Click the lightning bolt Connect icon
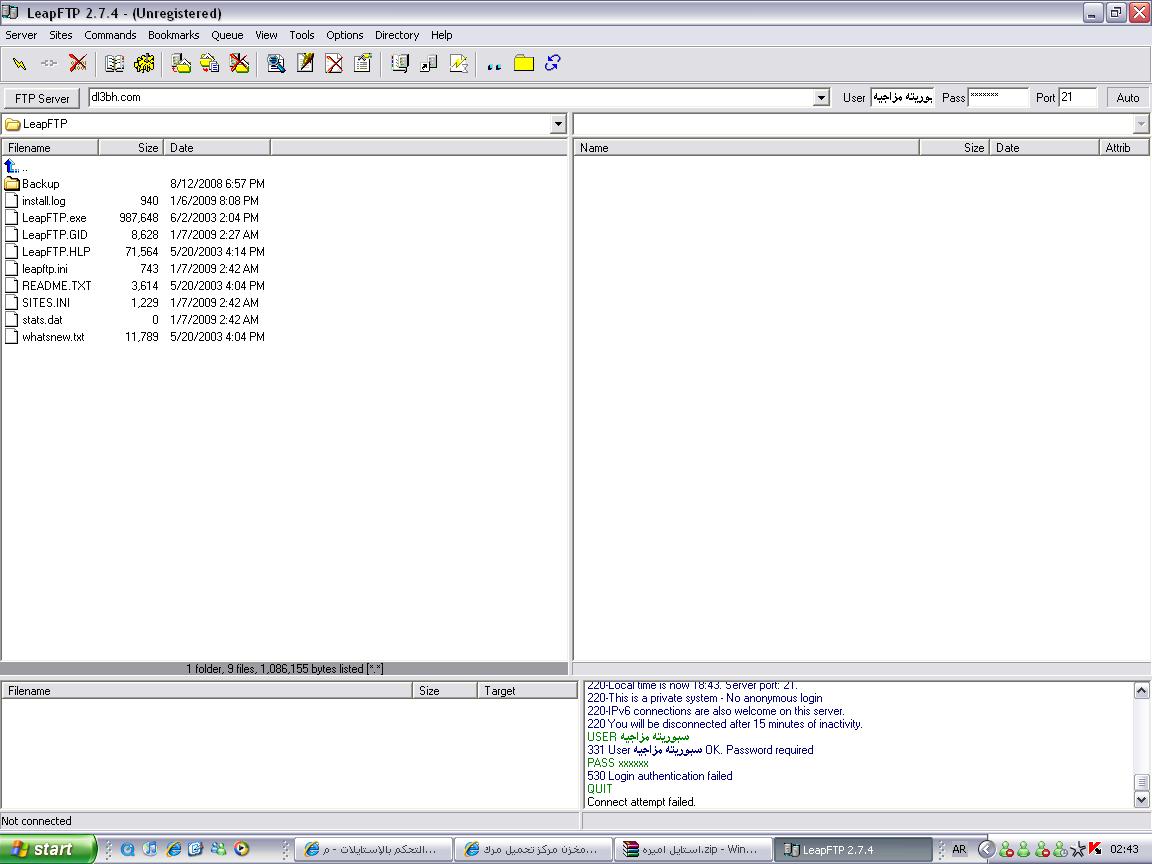Screen dimensions: 1152x864 (20, 64)
